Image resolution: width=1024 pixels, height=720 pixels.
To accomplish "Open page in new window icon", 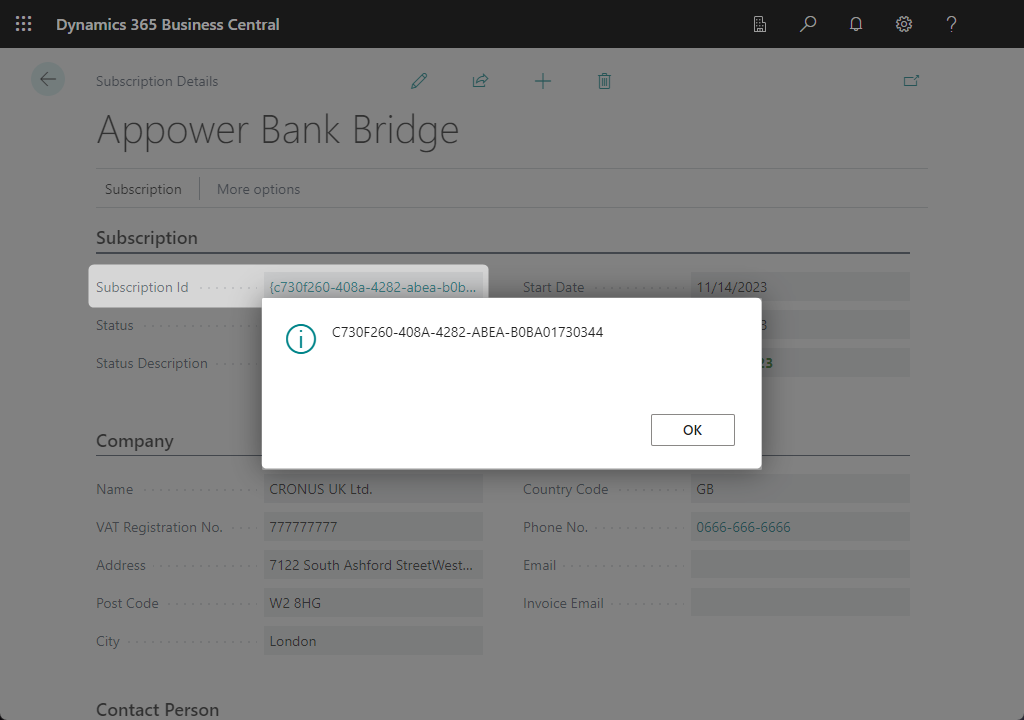I will (x=911, y=81).
